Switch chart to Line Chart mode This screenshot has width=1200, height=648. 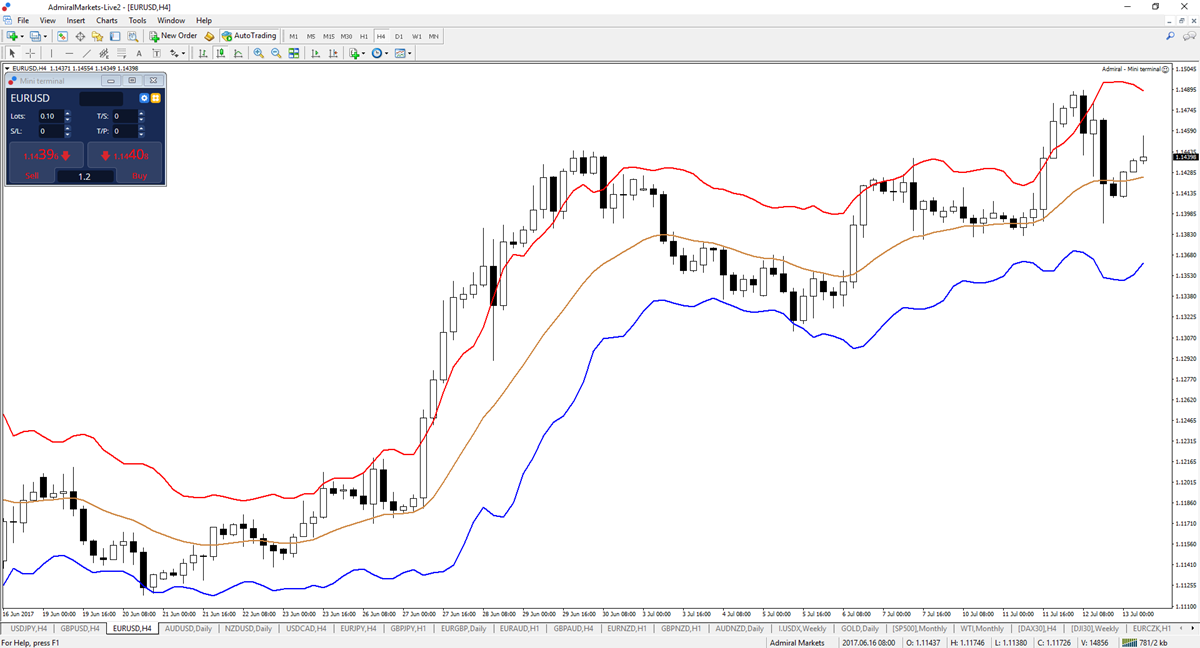(238, 53)
